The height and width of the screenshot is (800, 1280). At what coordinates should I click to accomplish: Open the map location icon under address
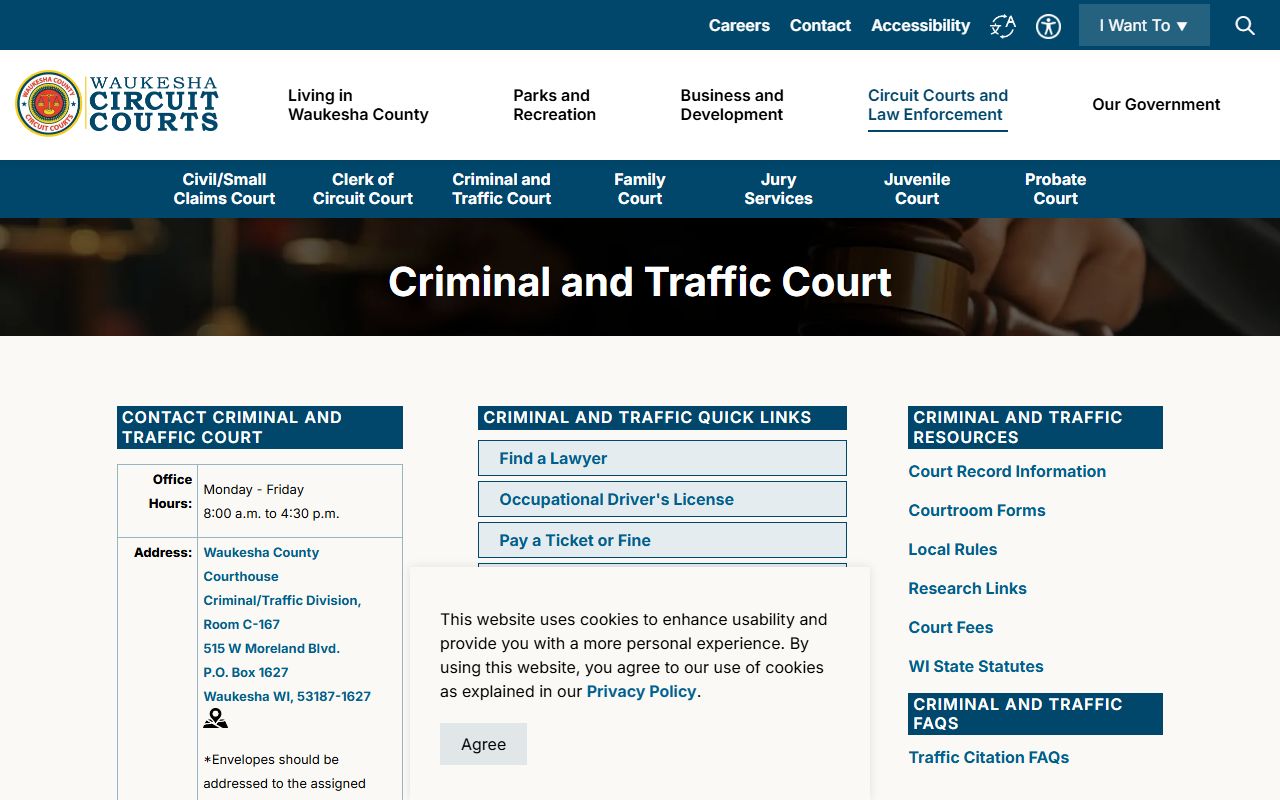[x=215, y=718]
